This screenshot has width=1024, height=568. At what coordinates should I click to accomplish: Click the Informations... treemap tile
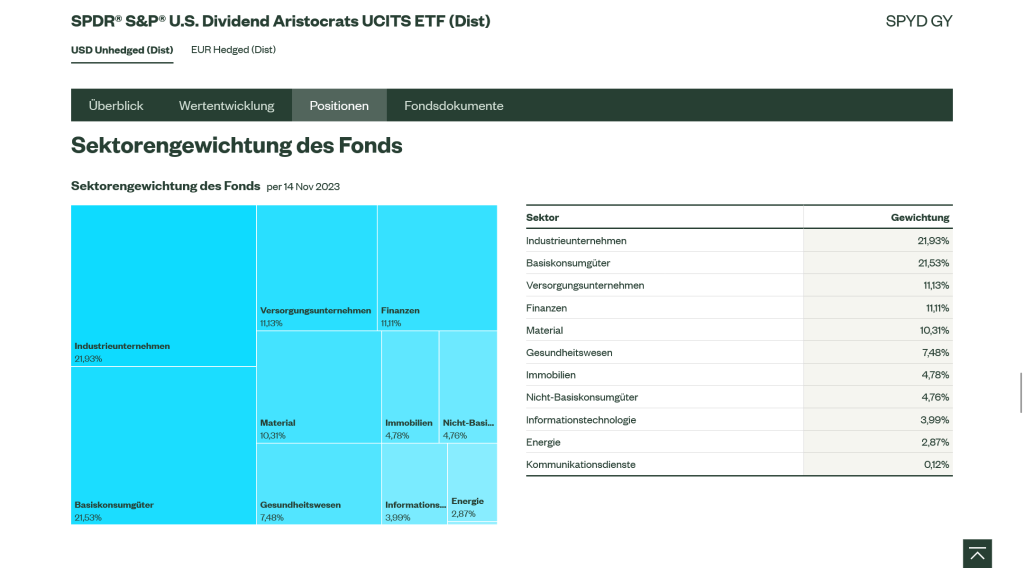414,484
